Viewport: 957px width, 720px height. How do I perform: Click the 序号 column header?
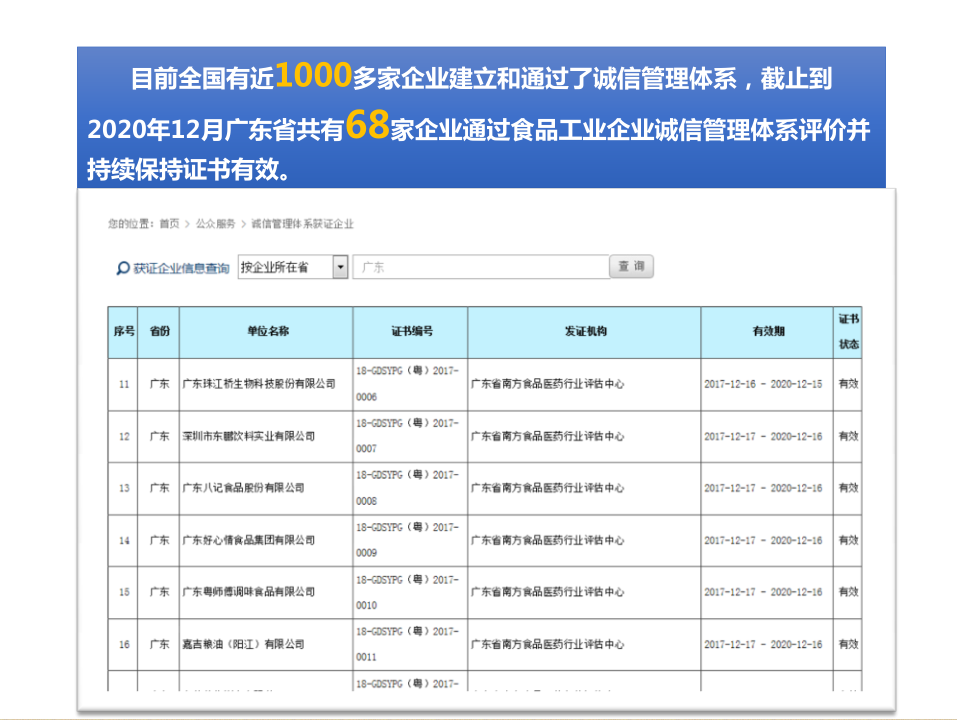click(123, 332)
